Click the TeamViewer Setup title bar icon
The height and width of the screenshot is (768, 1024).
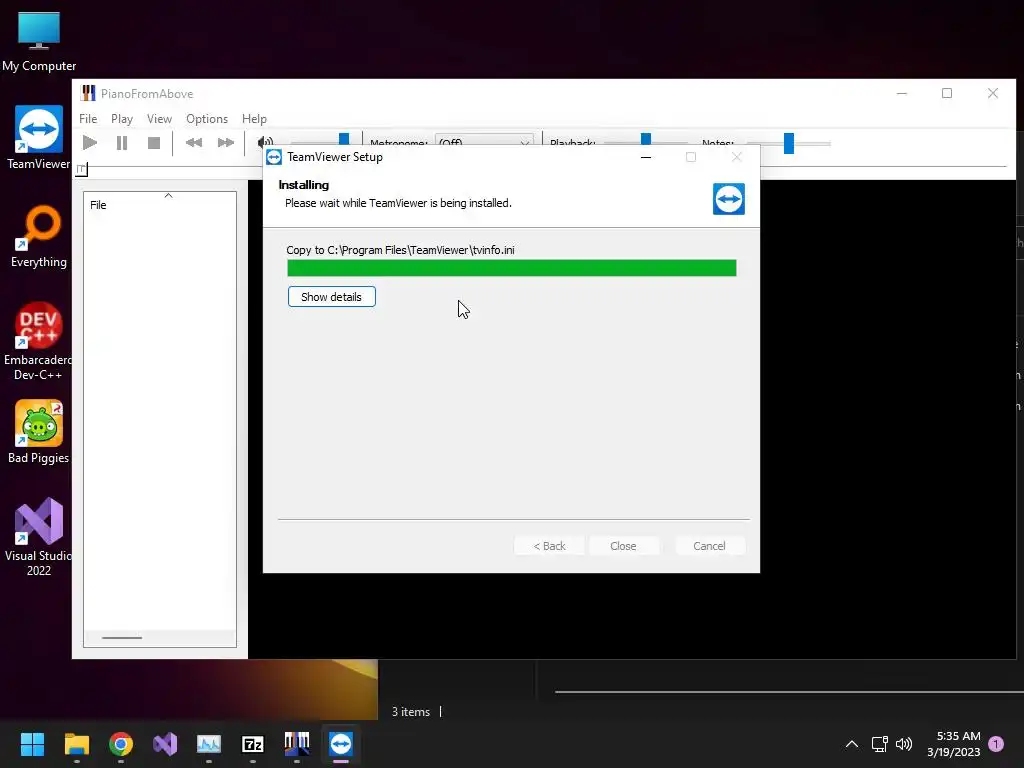[274, 157]
